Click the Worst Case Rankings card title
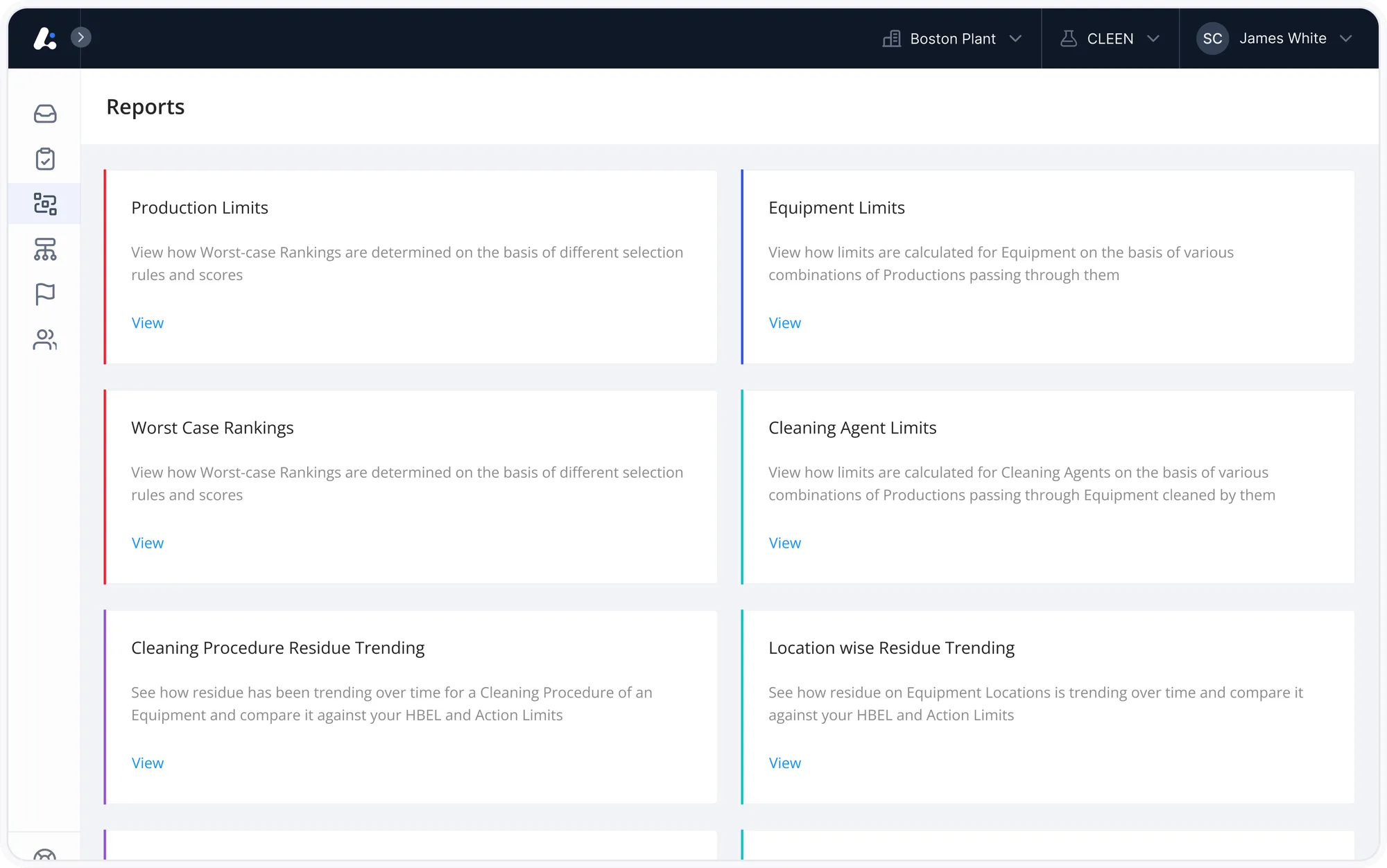The image size is (1387, 868). click(x=212, y=428)
